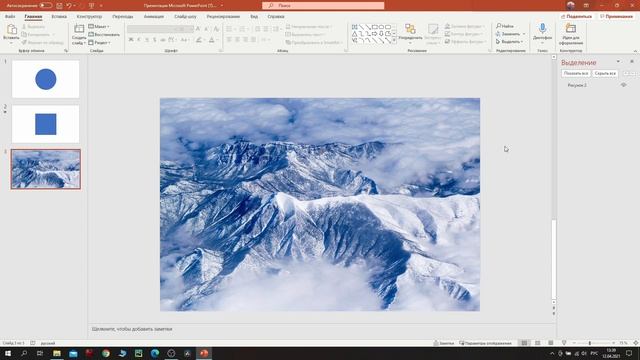
Task: Switch to the Вид tab
Action: tap(254, 17)
